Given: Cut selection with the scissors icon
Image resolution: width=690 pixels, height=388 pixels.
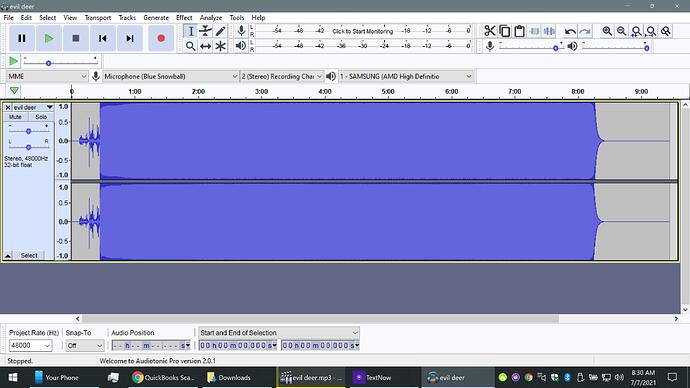Looking at the screenshot, I should (x=490, y=31).
